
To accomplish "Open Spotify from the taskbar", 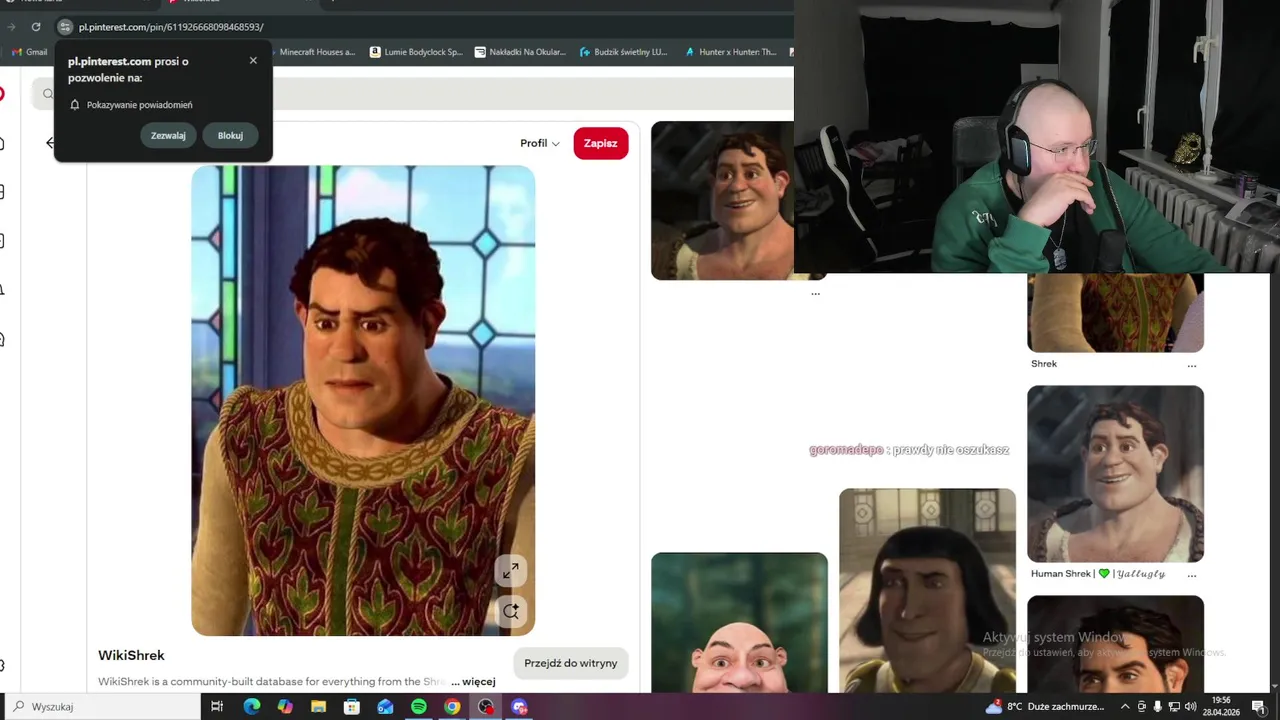I will 419,707.
